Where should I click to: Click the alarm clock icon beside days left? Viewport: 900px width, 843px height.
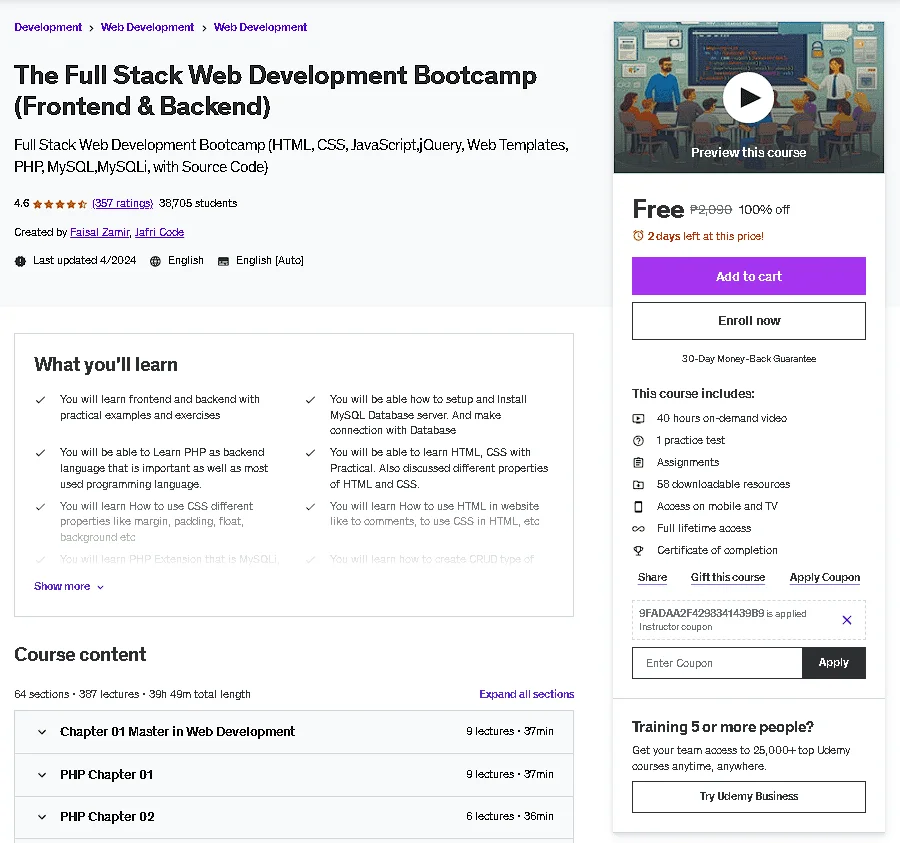click(638, 235)
